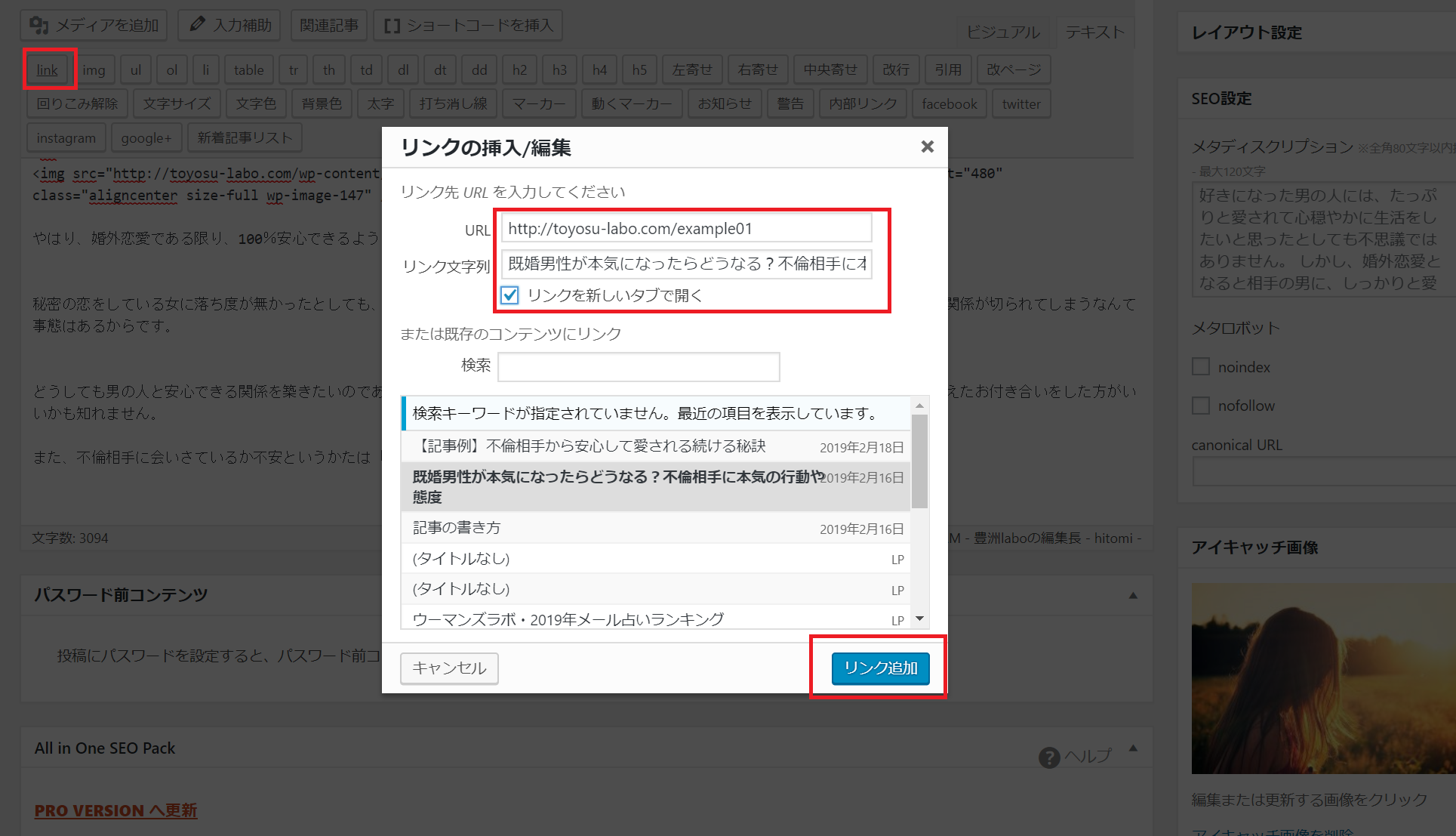Switch to the テキスト editor tab
Viewport: 1456px width, 836px height.
[x=1094, y=32]
